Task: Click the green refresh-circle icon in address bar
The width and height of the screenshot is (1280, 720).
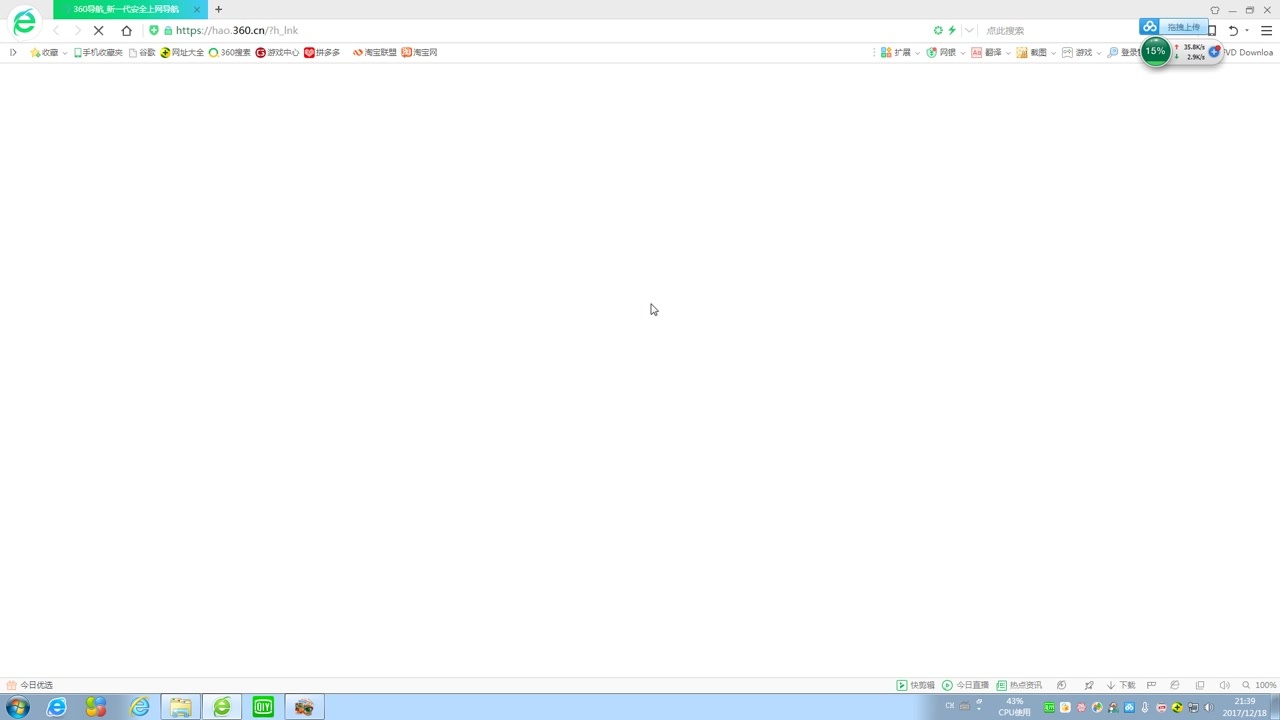Action: click(x=938, y=31)
